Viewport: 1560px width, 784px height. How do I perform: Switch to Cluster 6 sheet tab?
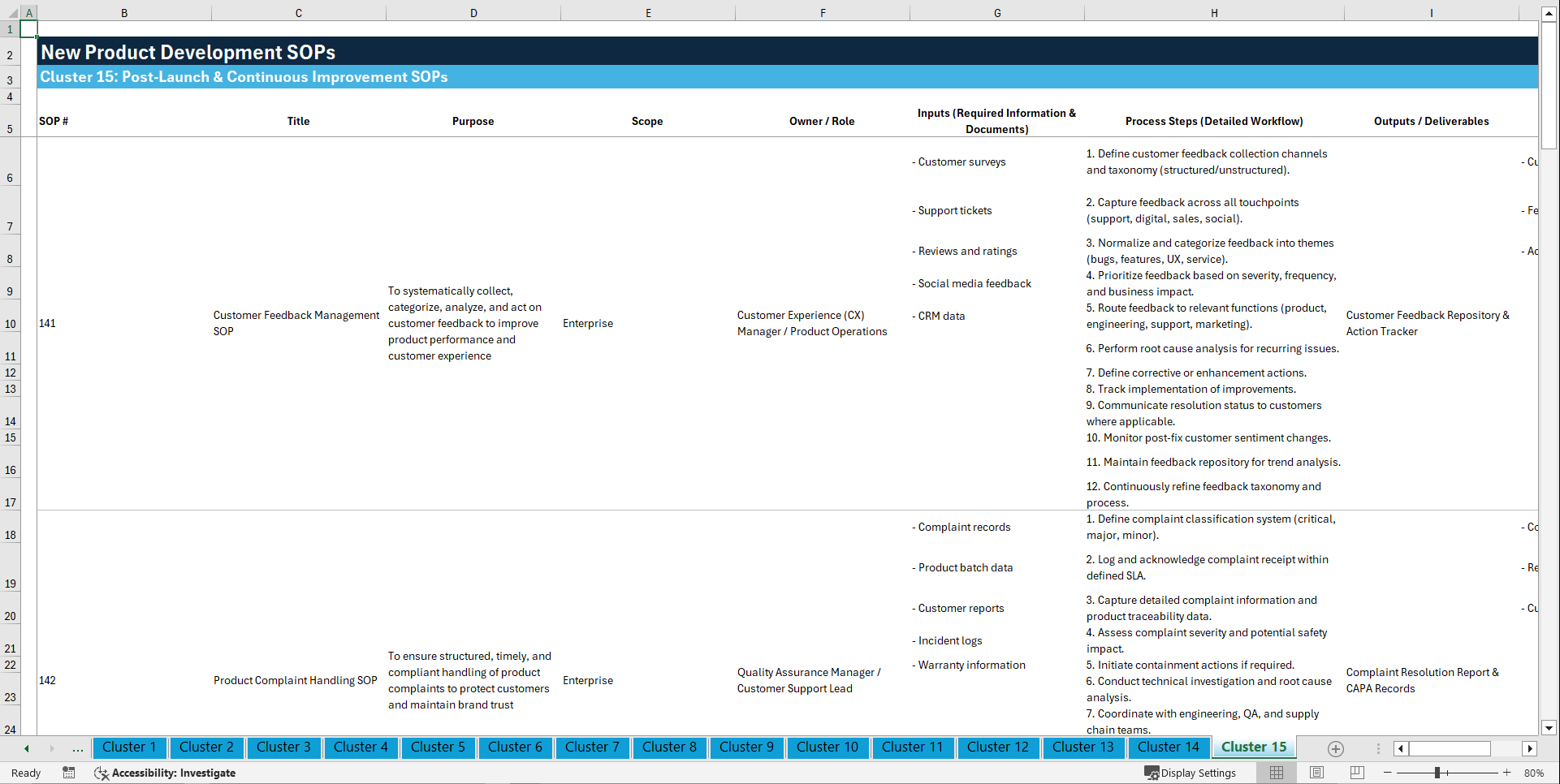click(515, 747)
